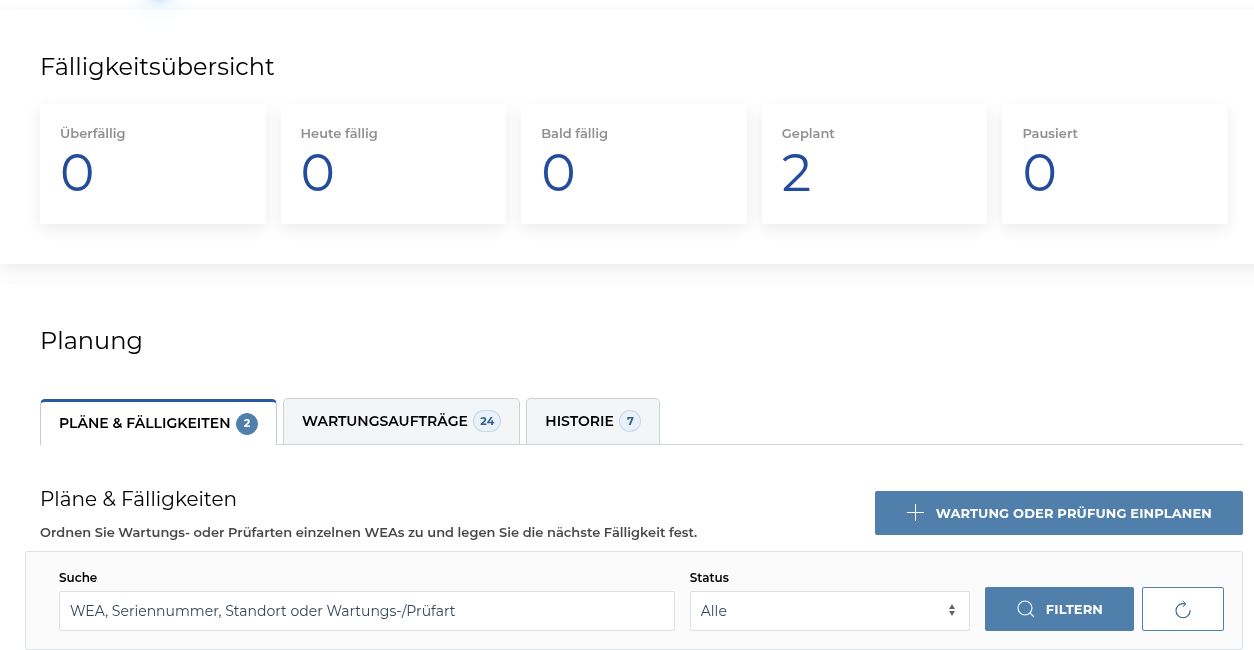Viewport: 1254px width, 650px height.
Task: Open the Überfällig summary card
Action: click(153, 164)
